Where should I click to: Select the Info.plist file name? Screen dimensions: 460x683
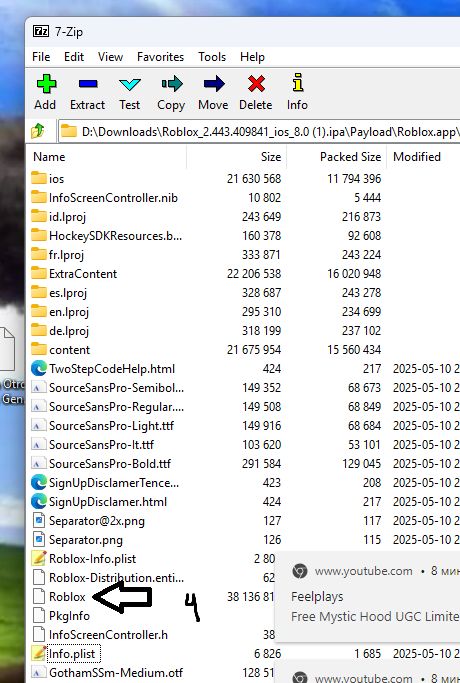click(x=72, y=654)
